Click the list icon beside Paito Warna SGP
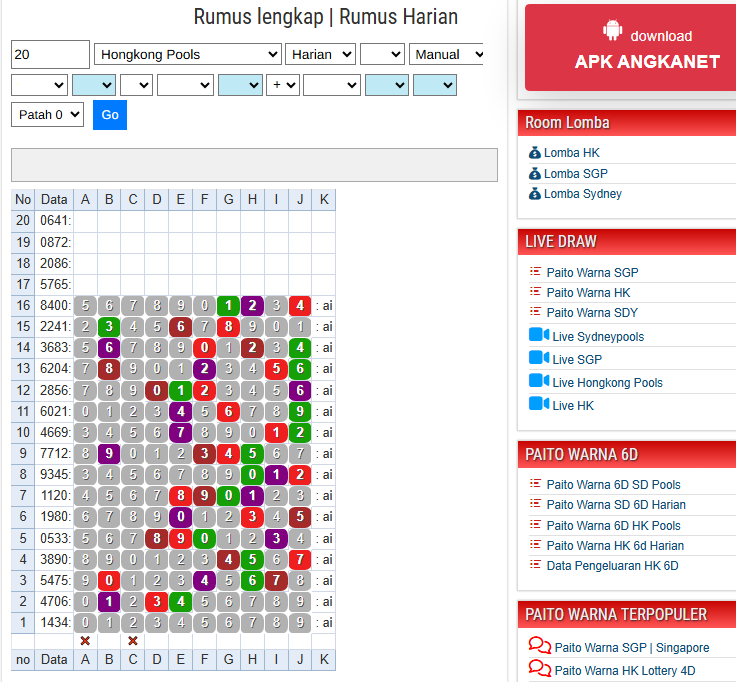Image resolution: width=736 pixels, height=682 pixels. [x=535, y=272]
